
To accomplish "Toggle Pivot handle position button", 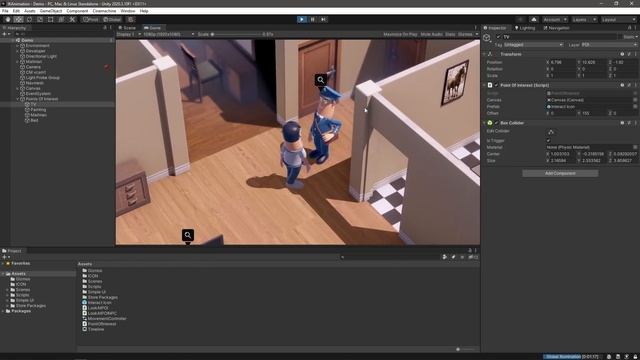I will click(90, 19).
